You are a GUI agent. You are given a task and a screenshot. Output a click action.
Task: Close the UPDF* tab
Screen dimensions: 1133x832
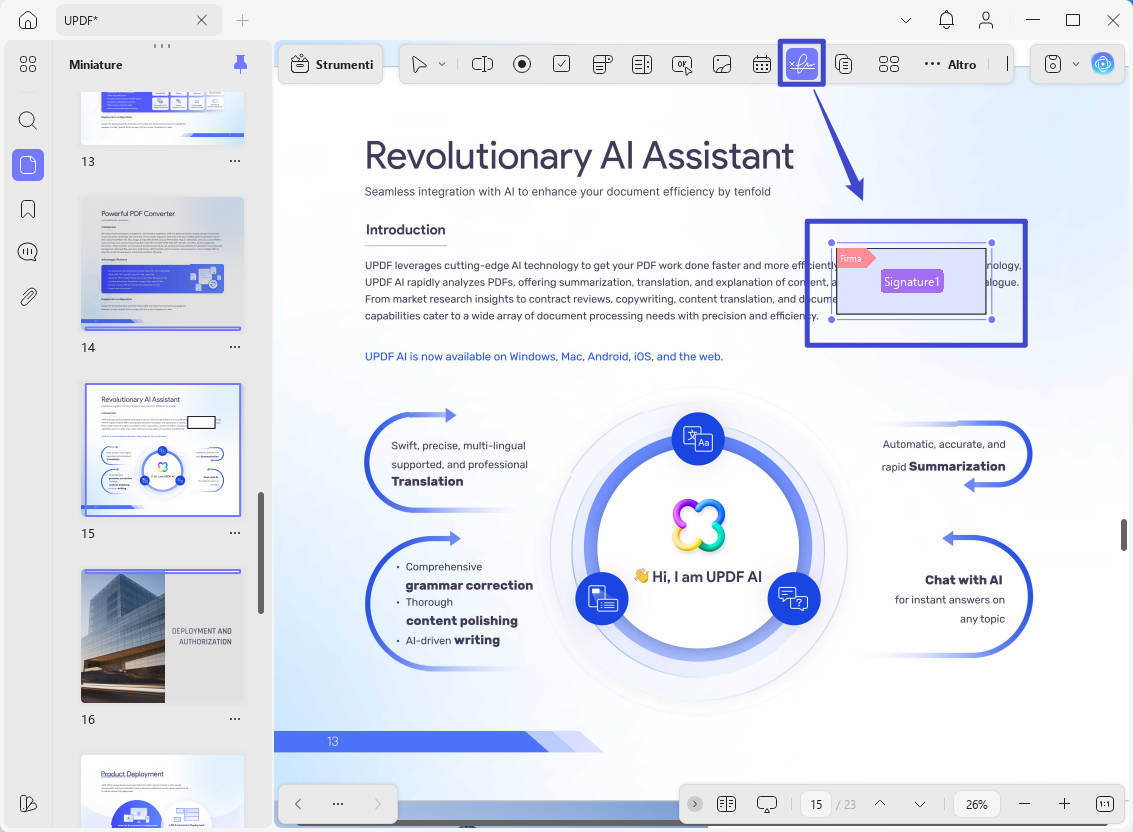point(202,20)
